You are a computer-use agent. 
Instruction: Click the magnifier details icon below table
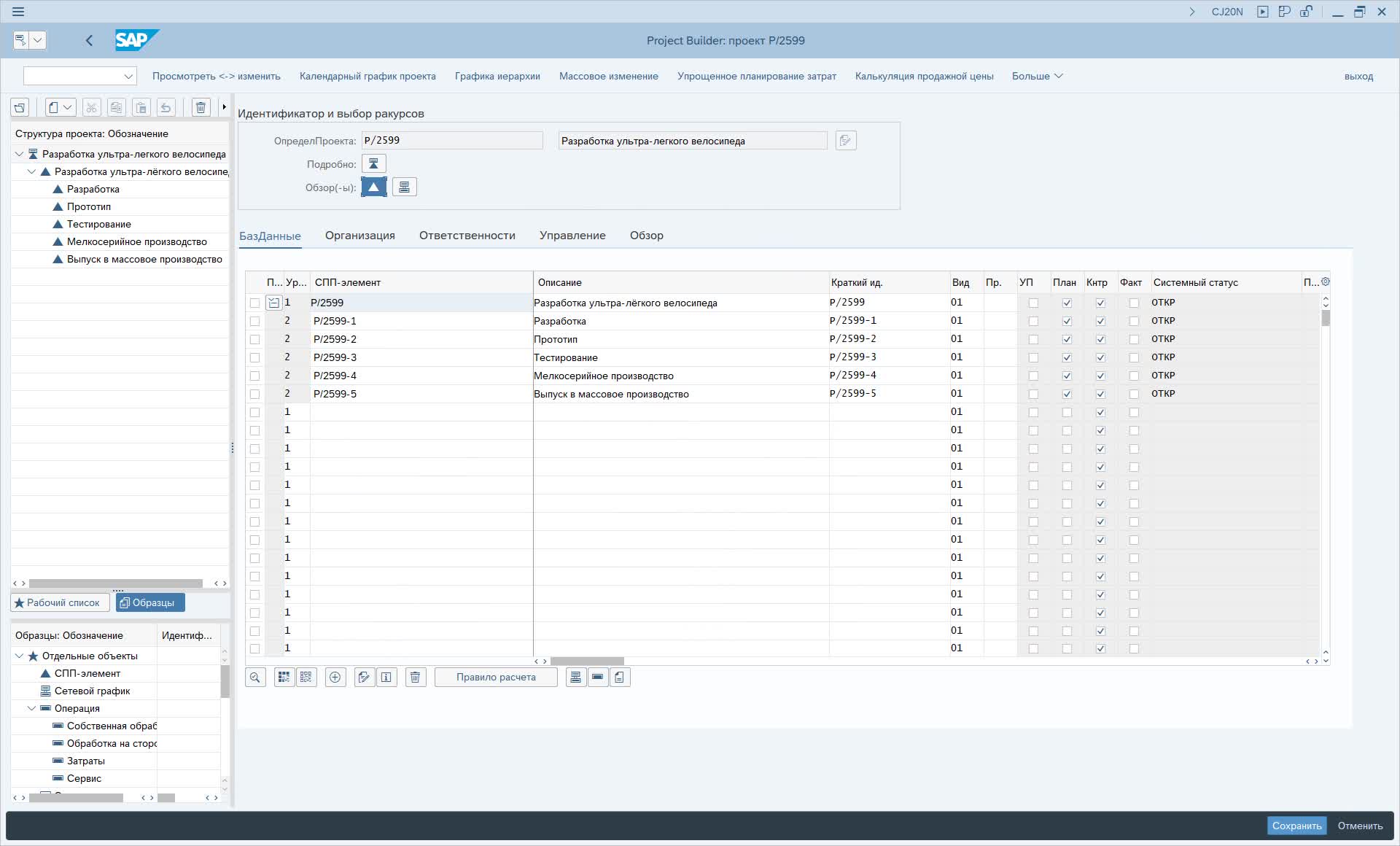(255, 678)
